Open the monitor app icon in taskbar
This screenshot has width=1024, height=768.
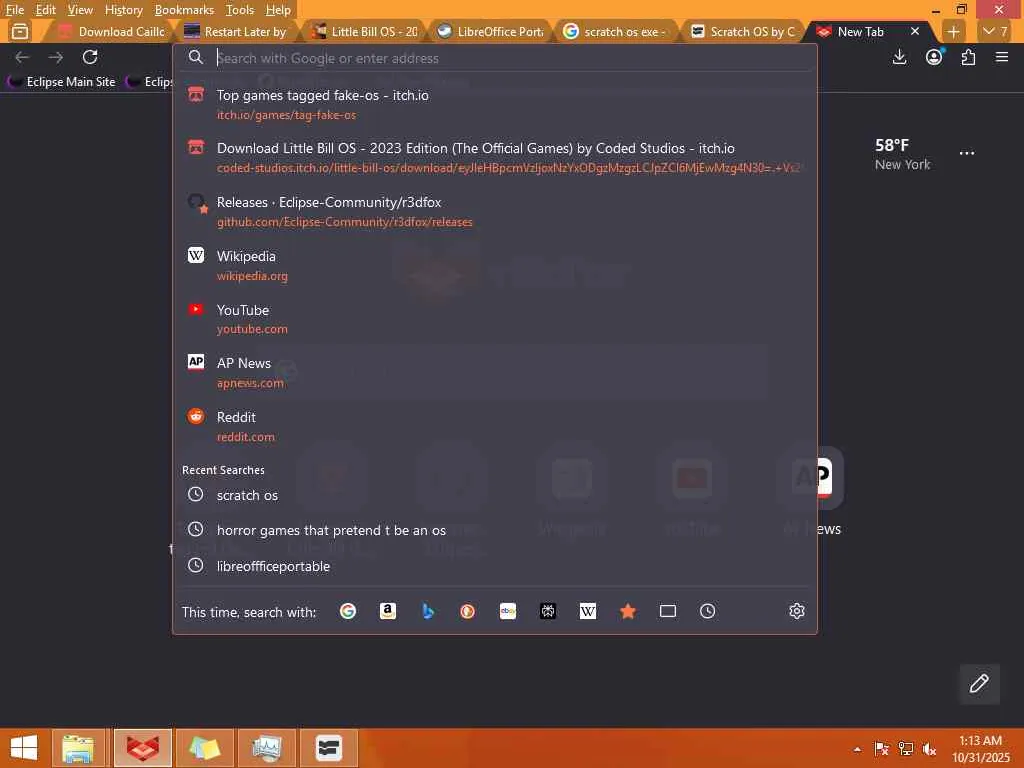[266, 748]
